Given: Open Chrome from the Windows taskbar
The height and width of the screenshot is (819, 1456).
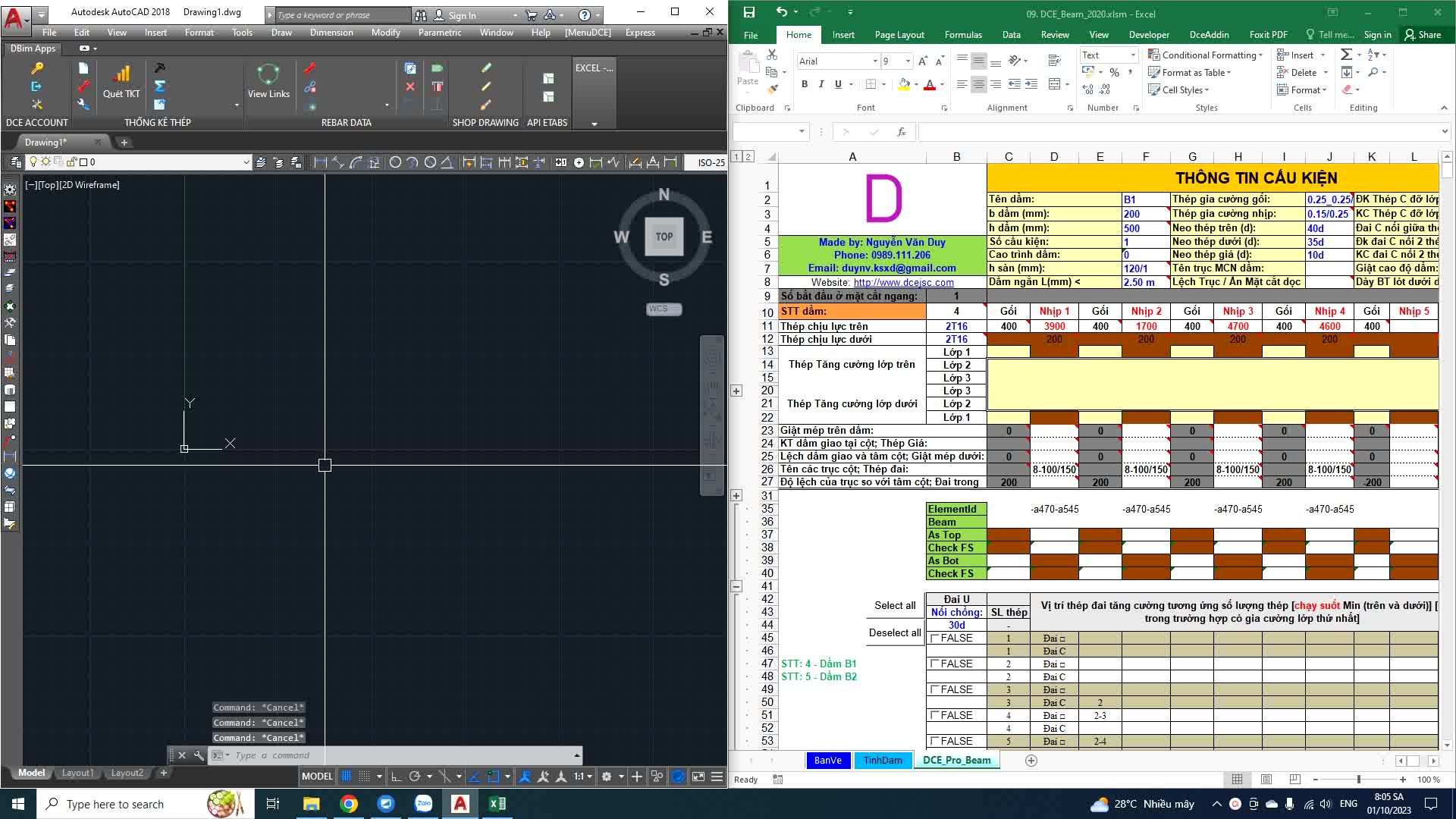Looking at the screenshot, I should (349, 804).
